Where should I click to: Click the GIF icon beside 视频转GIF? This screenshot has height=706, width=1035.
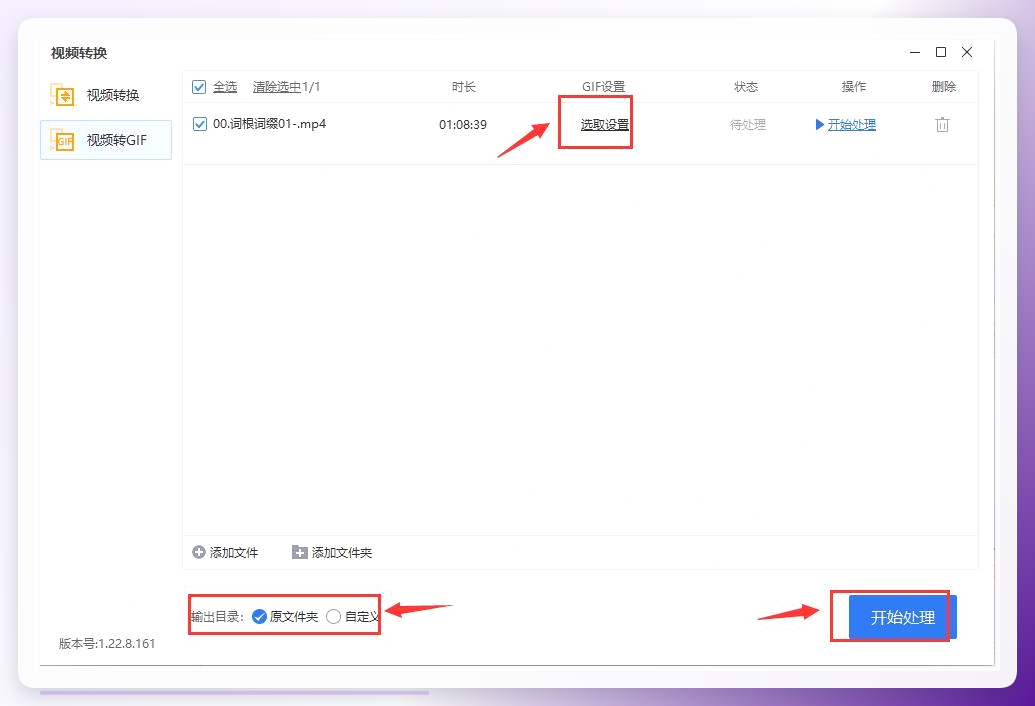click(63, 140)
